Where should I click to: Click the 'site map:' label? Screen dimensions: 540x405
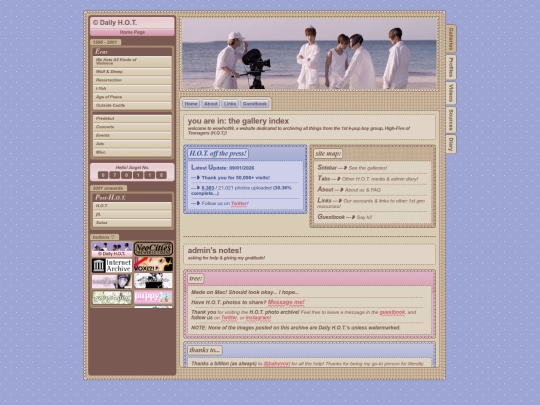(328, 153)
